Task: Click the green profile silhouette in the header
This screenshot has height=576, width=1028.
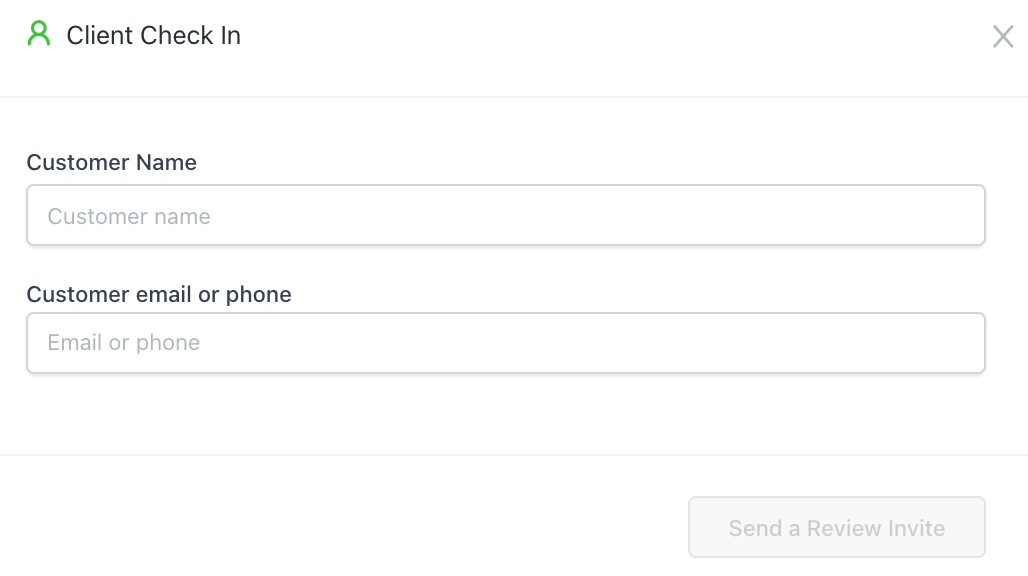Action: coord(39,35)
